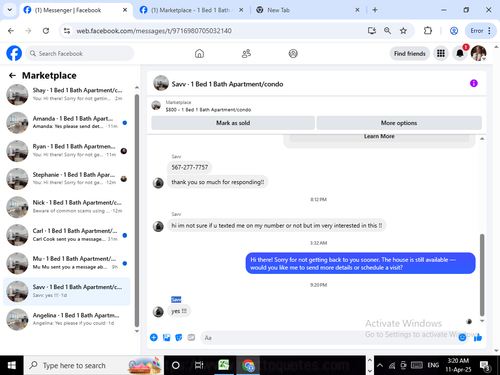Open the notifications bell icon
Viewport: 500px width, 375px height.
[460, 53]
